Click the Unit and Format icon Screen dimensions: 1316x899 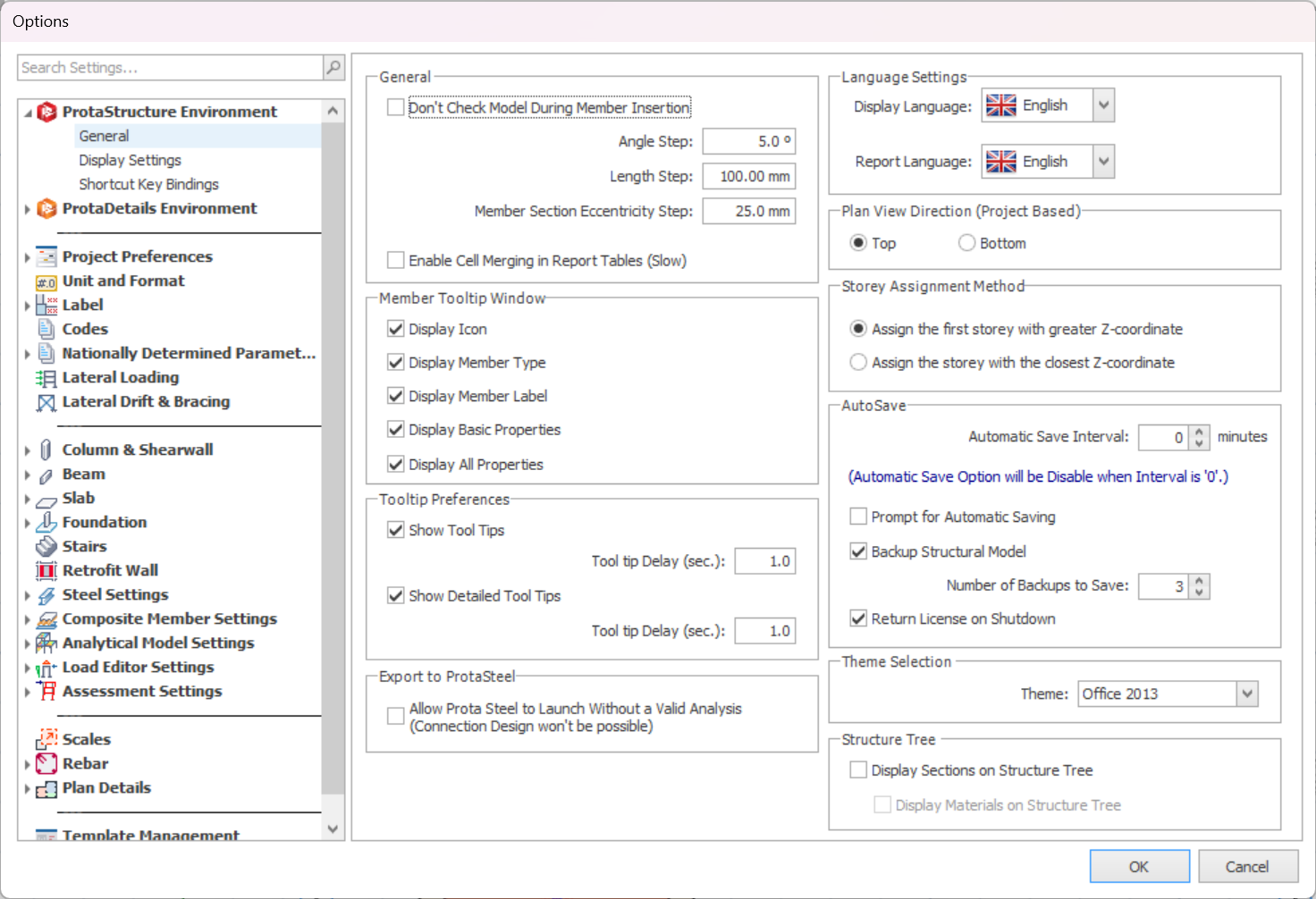[46, 281]
